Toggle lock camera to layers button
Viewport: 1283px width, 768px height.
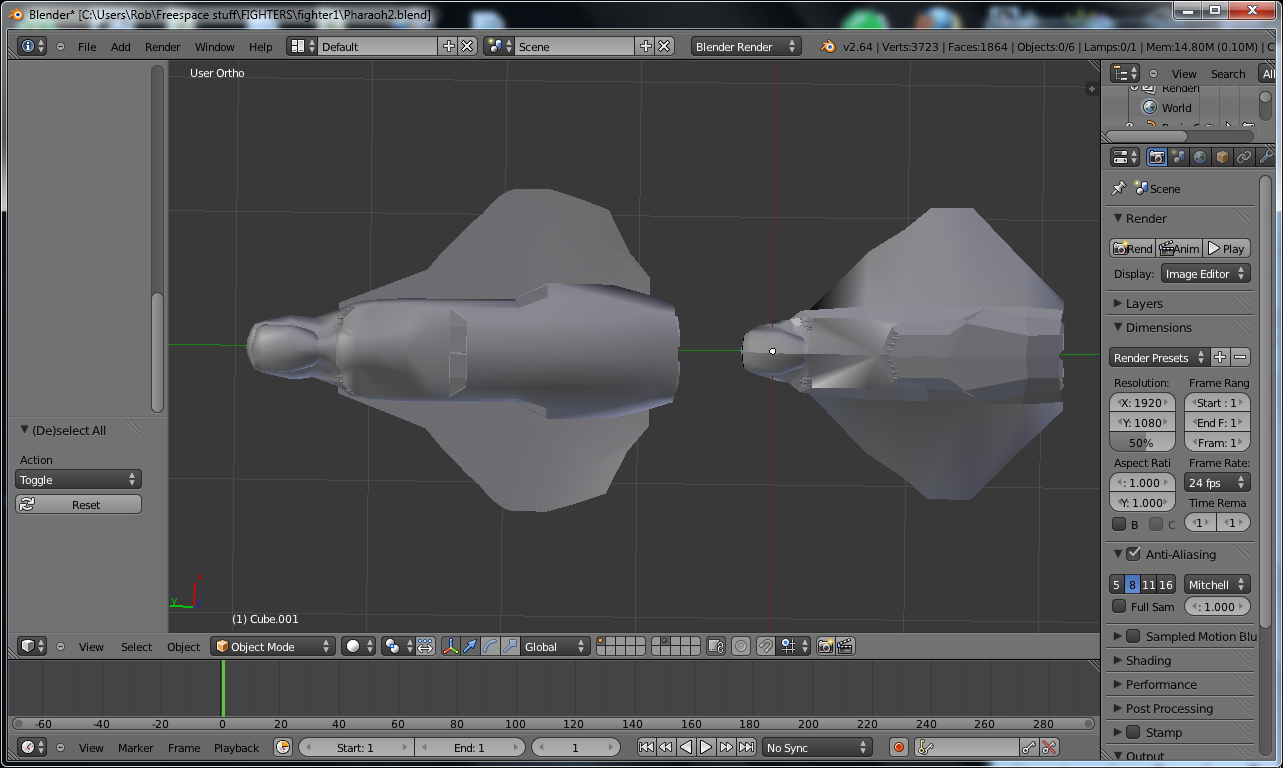[716, 647]
